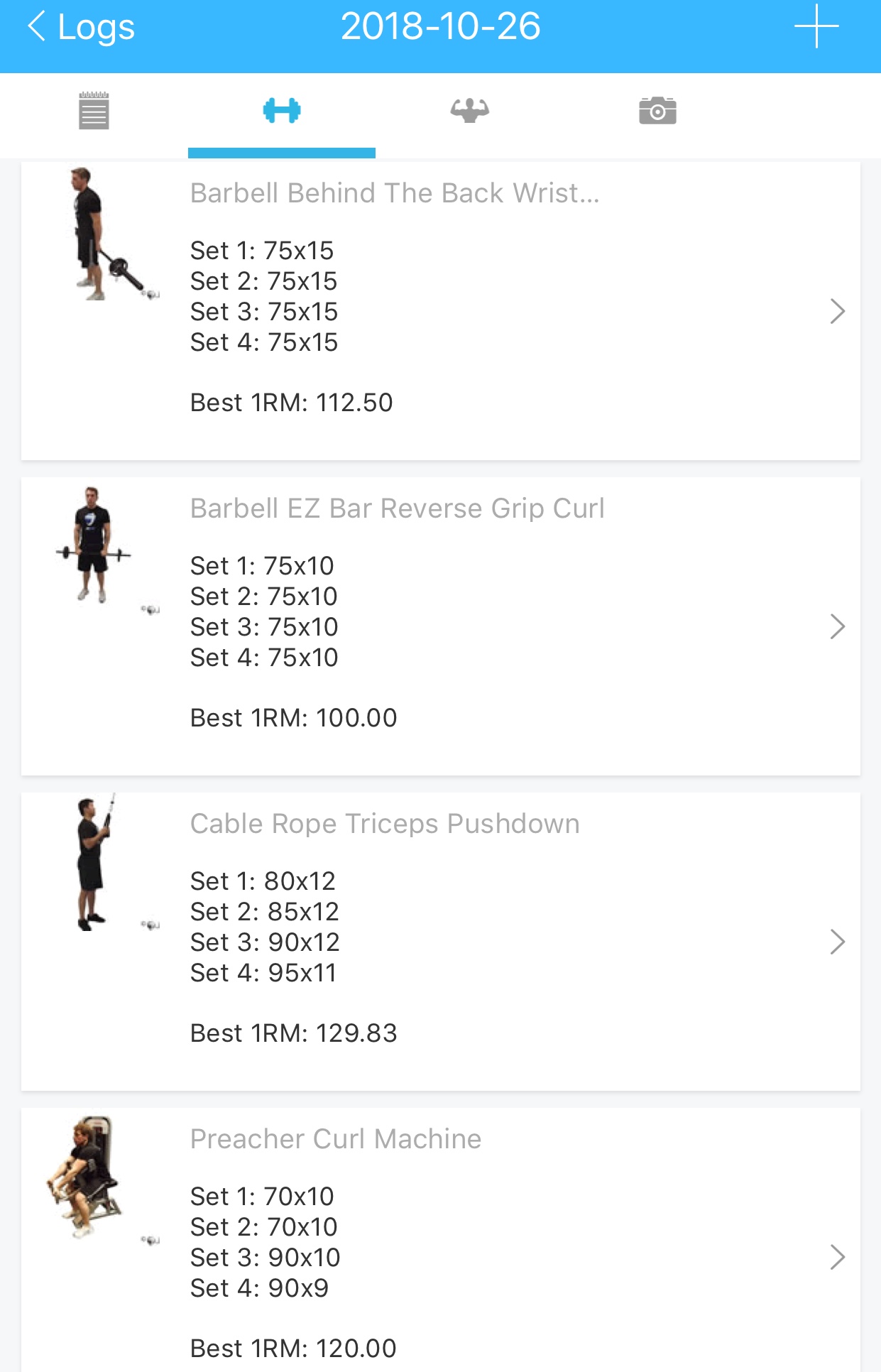Go back using the Logs chevron
Screen dimensions: 881x1372
pos(37,27)
